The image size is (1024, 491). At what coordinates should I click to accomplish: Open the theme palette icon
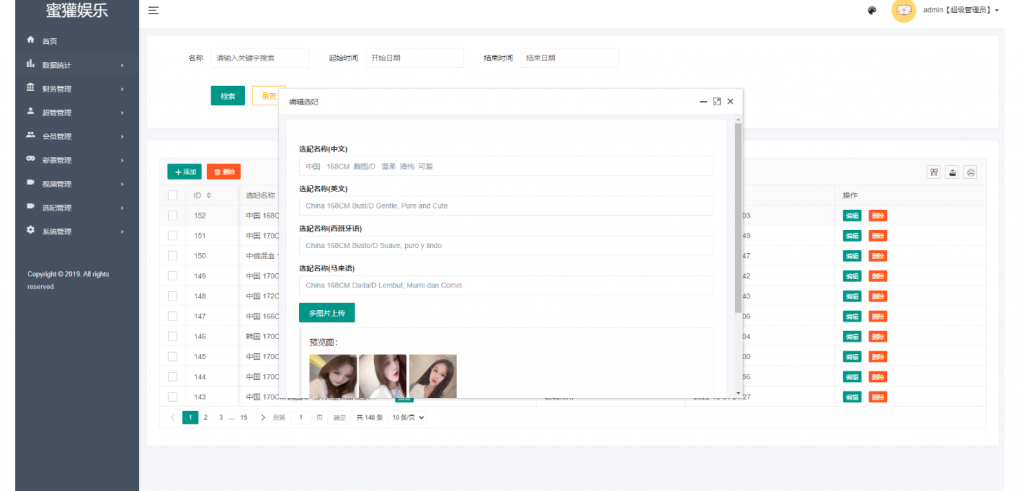point(872,11)
